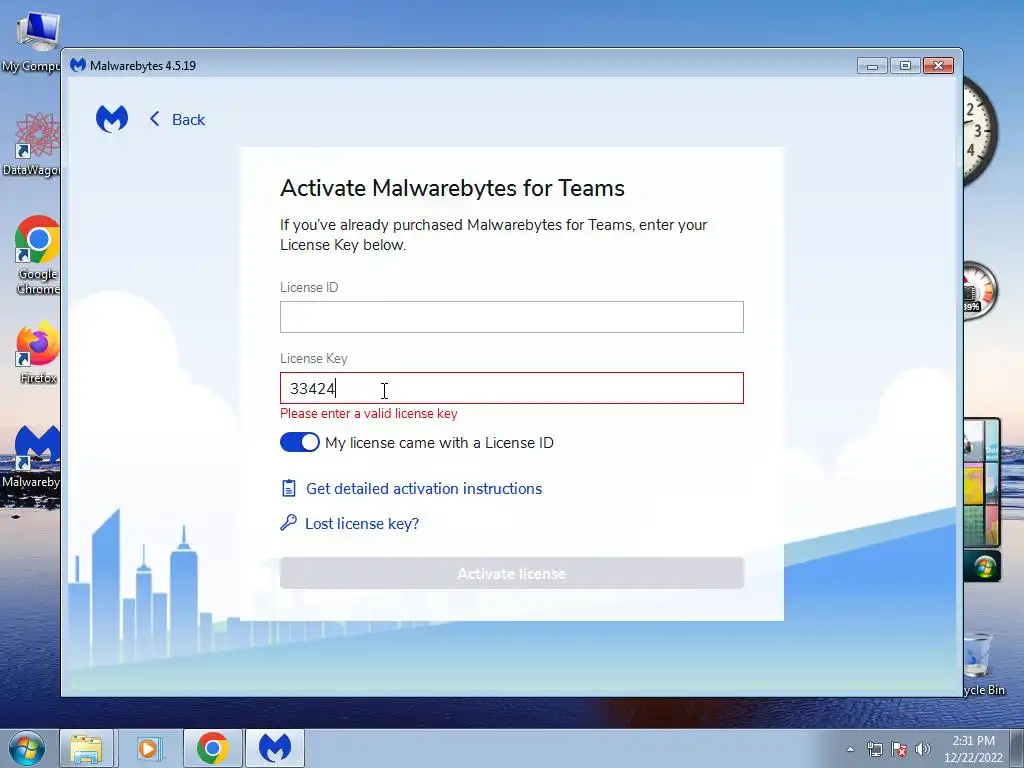This screenshot has width=1024, height=768.
Task: Open the taskbar clock showing 2:31 PM
Action: (x=973, y=749)
